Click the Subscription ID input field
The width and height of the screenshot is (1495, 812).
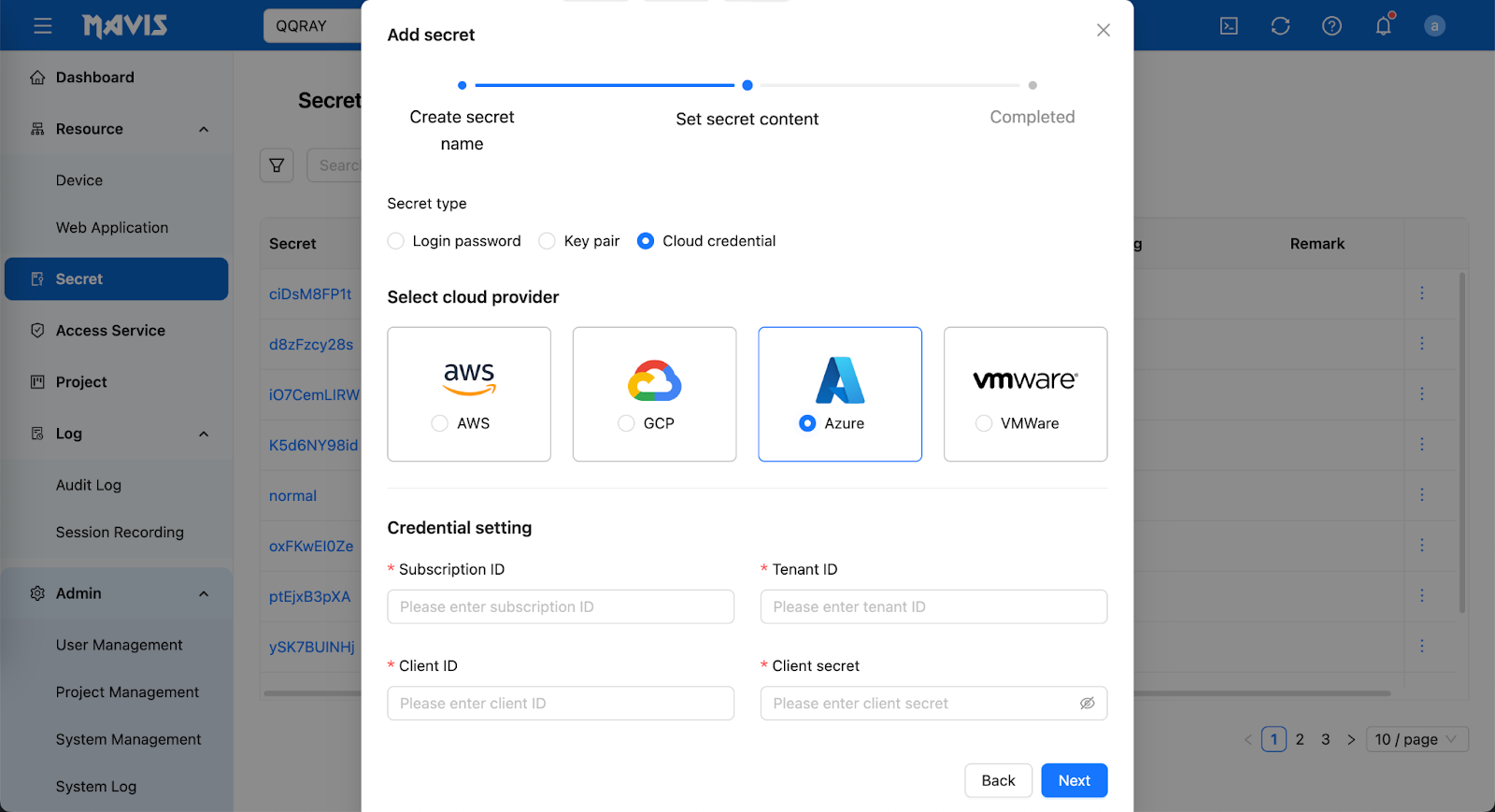click(561, 606)
